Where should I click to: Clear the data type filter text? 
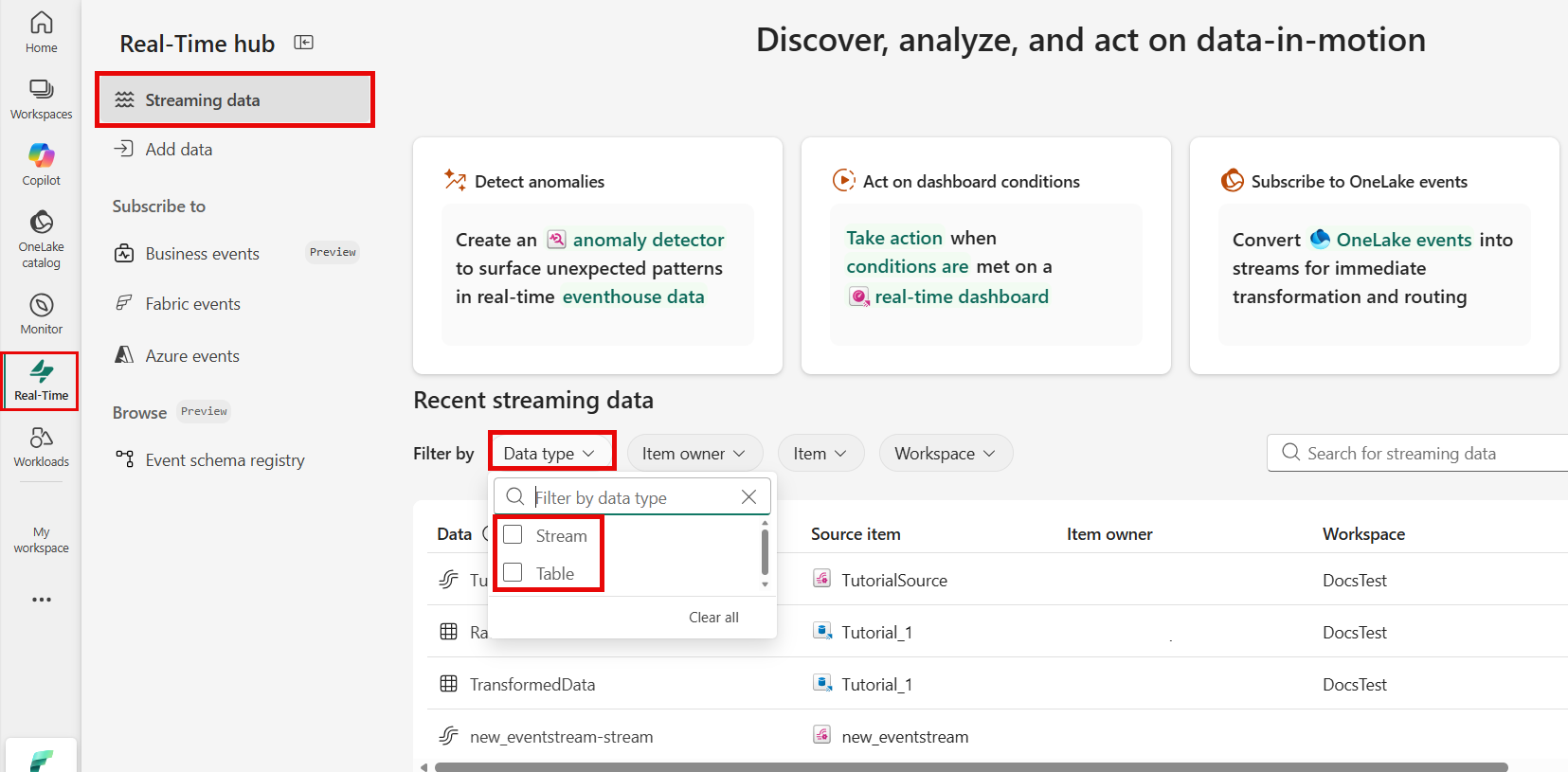coord(748,497)
